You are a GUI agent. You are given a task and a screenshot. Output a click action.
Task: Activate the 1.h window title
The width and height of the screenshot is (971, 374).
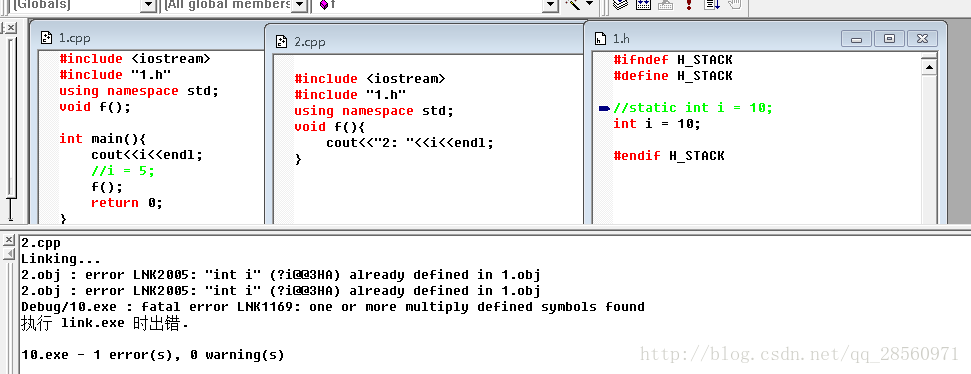[x=621, y=38]
